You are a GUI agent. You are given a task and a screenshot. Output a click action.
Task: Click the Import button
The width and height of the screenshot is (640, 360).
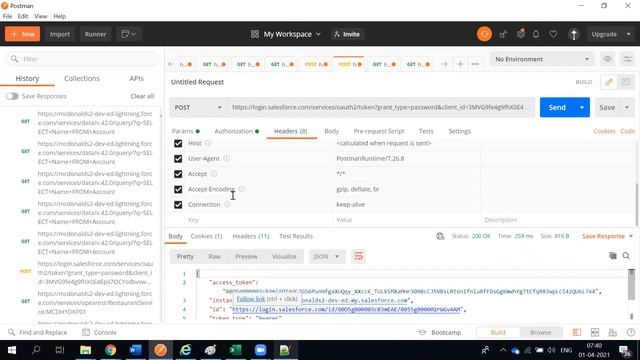point(60,34)
